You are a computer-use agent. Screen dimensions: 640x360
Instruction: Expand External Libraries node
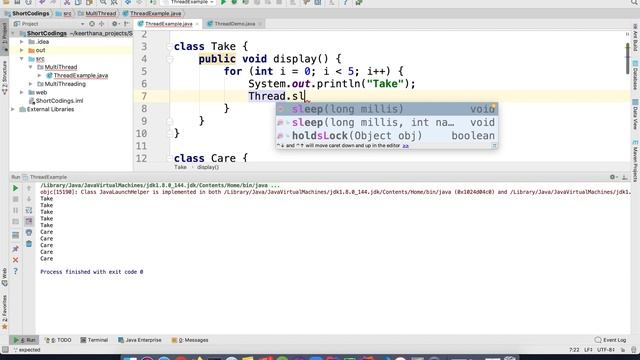13,109
